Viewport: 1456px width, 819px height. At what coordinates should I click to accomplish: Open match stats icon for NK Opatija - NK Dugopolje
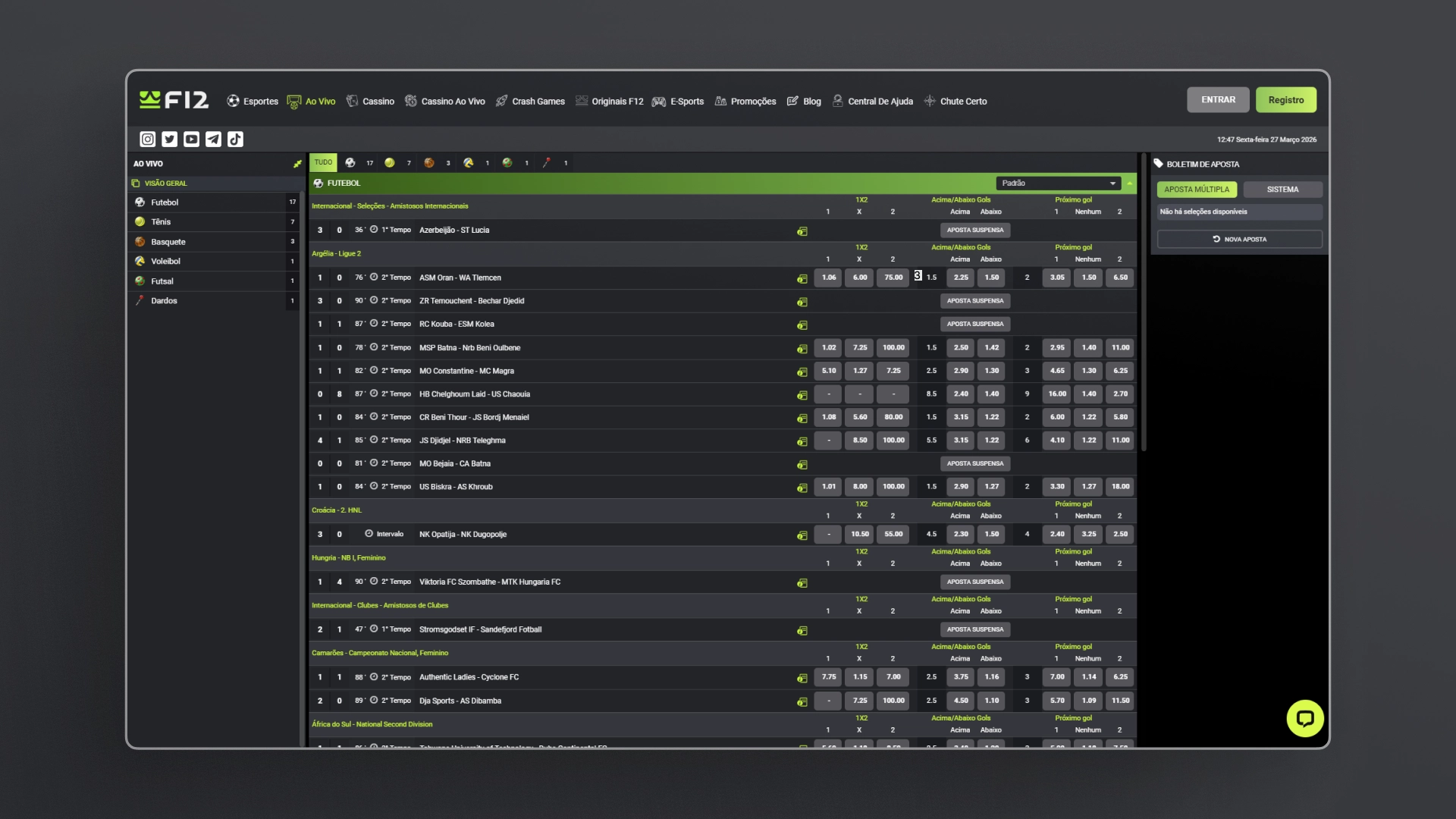[x=802, y=535]
